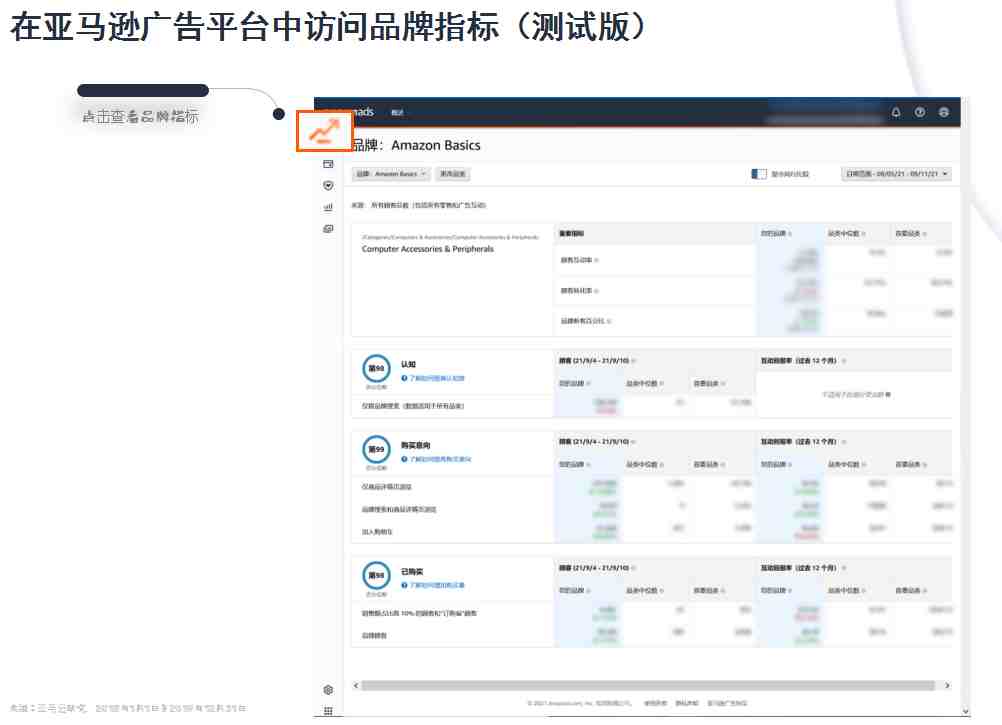This screenshot has height=725, width=1002.
Task: Click the info icon beside the 购买意向 learn-more link
Action: (404, 459)
